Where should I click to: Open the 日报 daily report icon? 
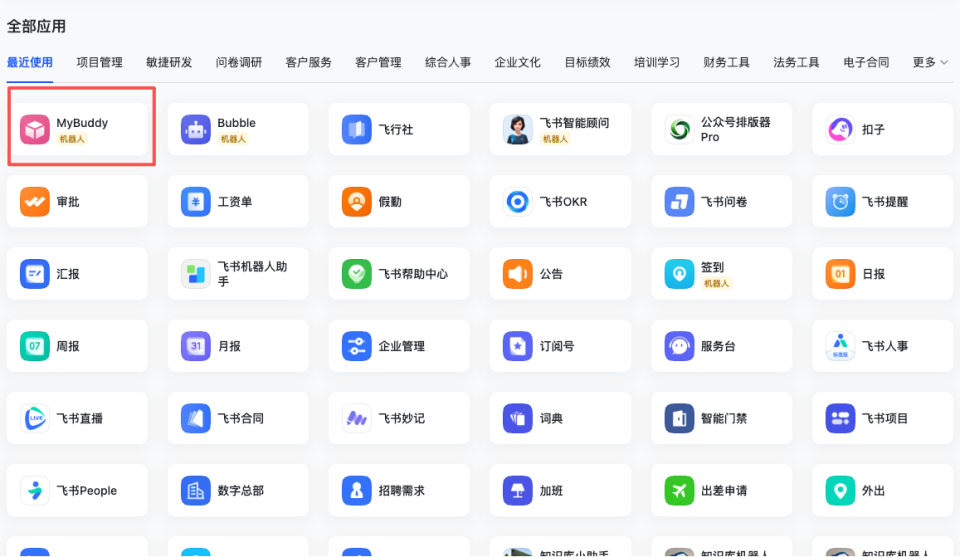840,274
